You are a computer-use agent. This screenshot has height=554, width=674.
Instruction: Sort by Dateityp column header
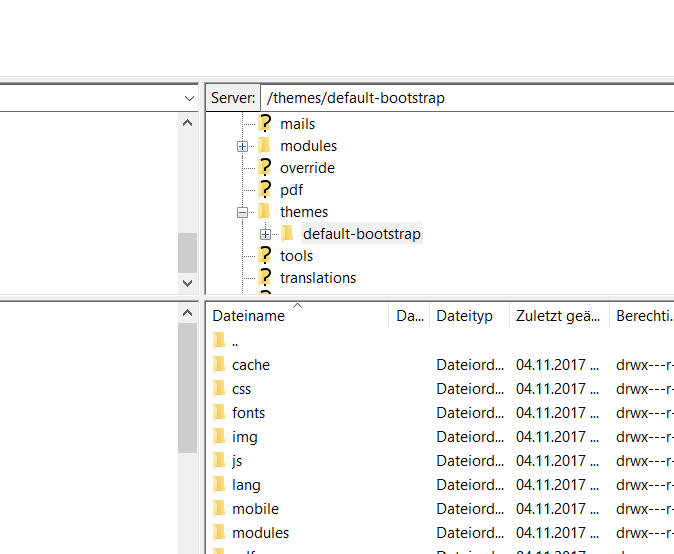469,315
